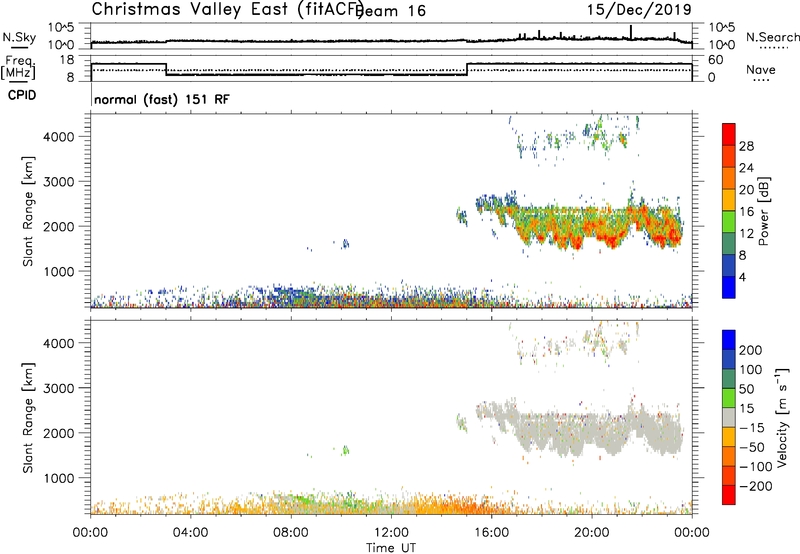800x554 pixels.
Task: Select the 'Time UT' axis title
Action: (391, 548)
